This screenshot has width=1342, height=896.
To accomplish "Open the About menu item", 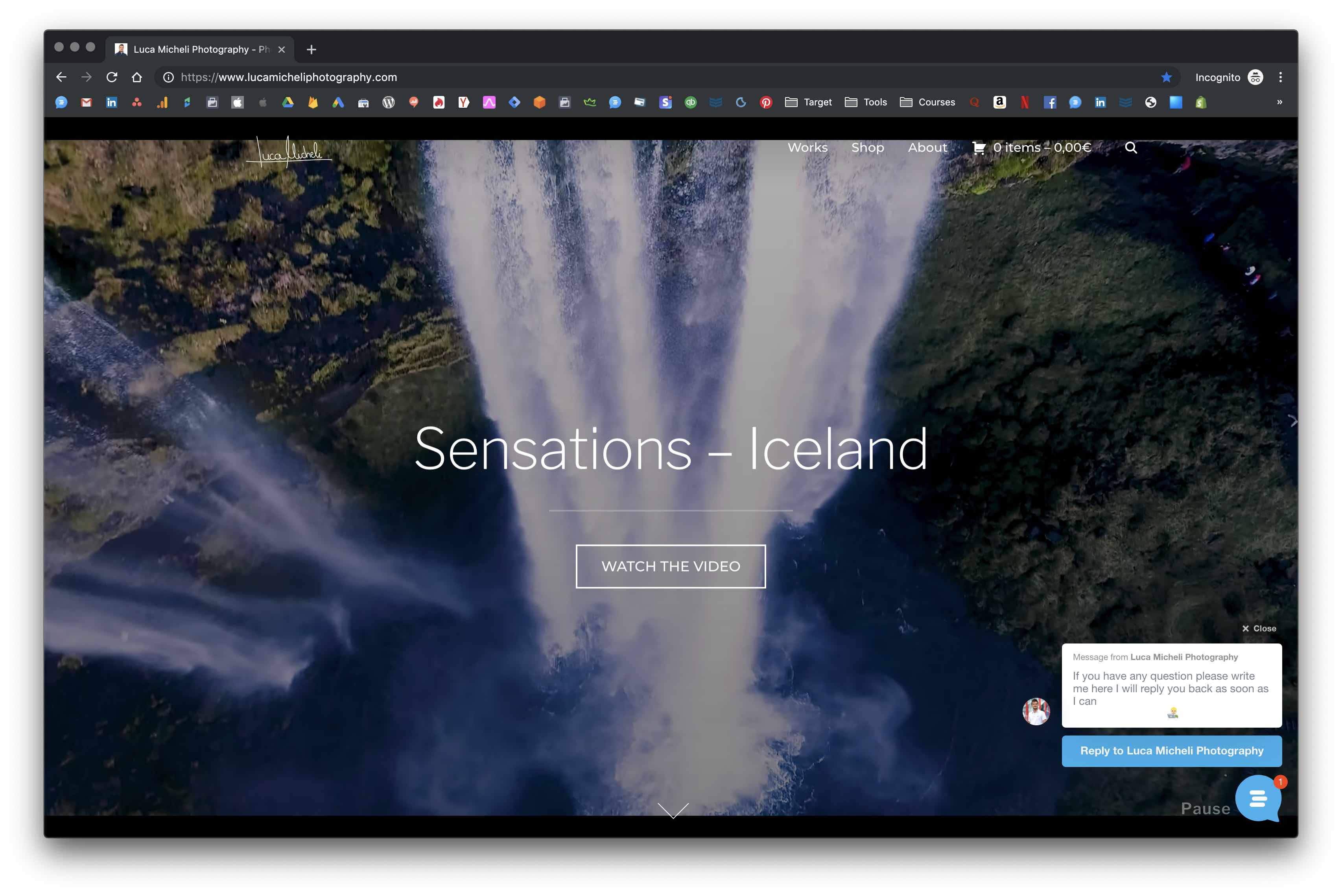I will (927, 147).
